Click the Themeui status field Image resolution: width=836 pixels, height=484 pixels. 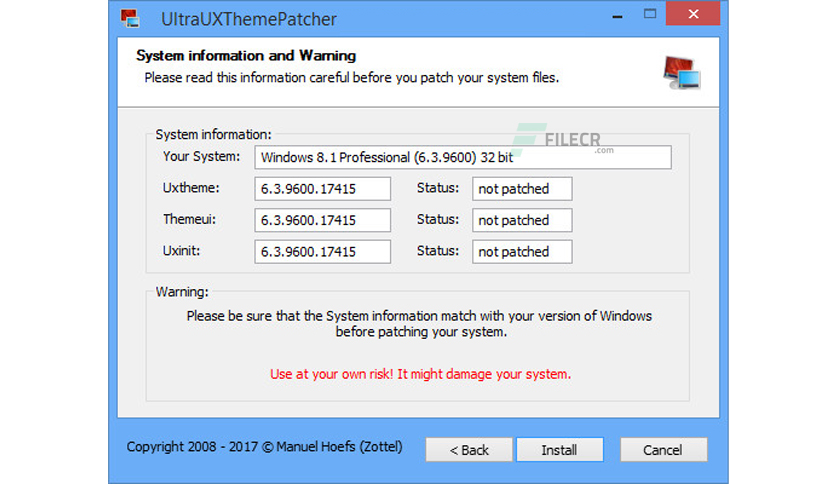coord(522,220)
